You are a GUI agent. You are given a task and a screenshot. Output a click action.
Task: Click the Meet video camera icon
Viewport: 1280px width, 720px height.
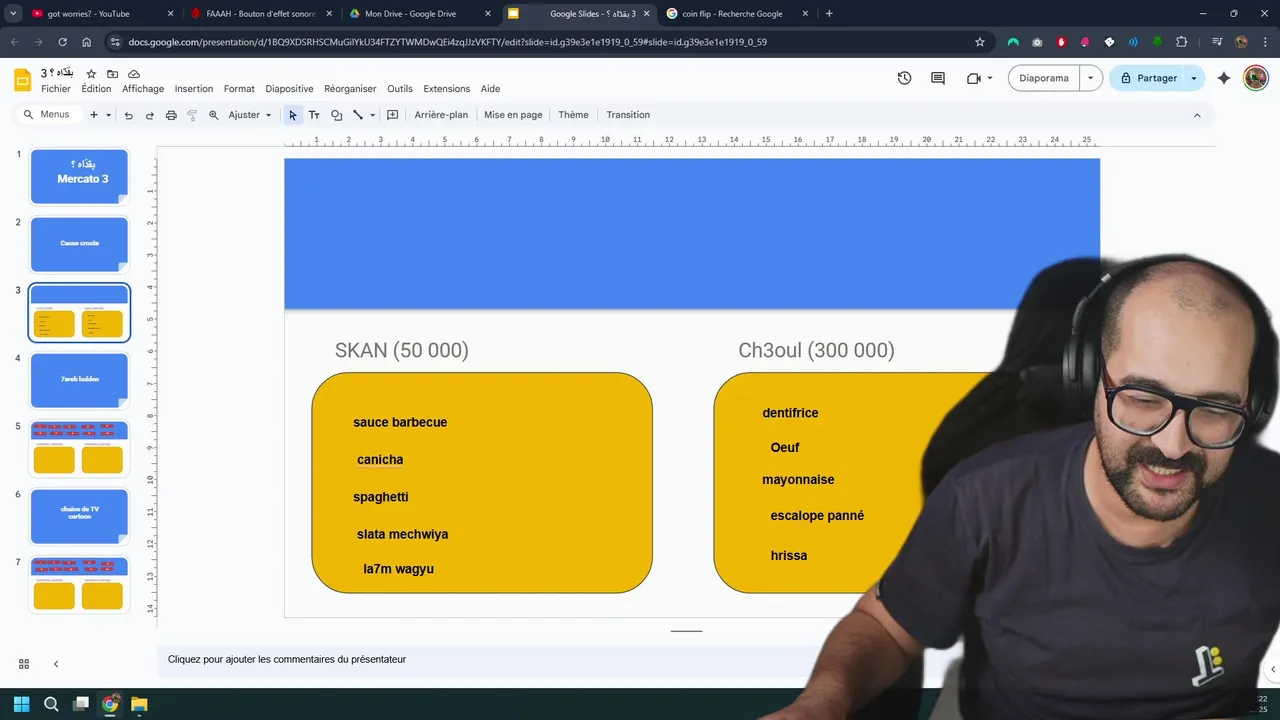point(973,78)
